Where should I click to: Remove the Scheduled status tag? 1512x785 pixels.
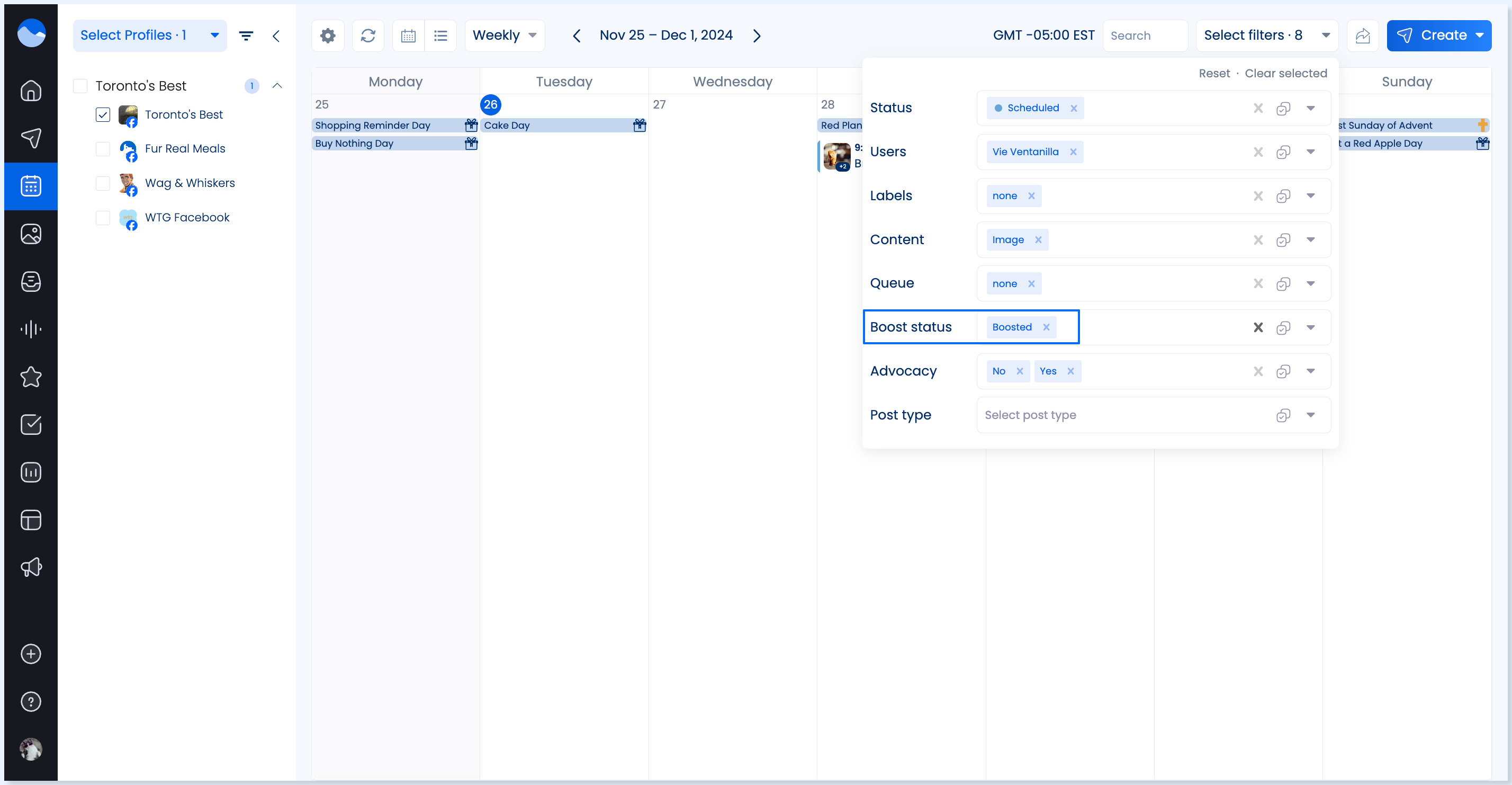tap(1074, 108)
